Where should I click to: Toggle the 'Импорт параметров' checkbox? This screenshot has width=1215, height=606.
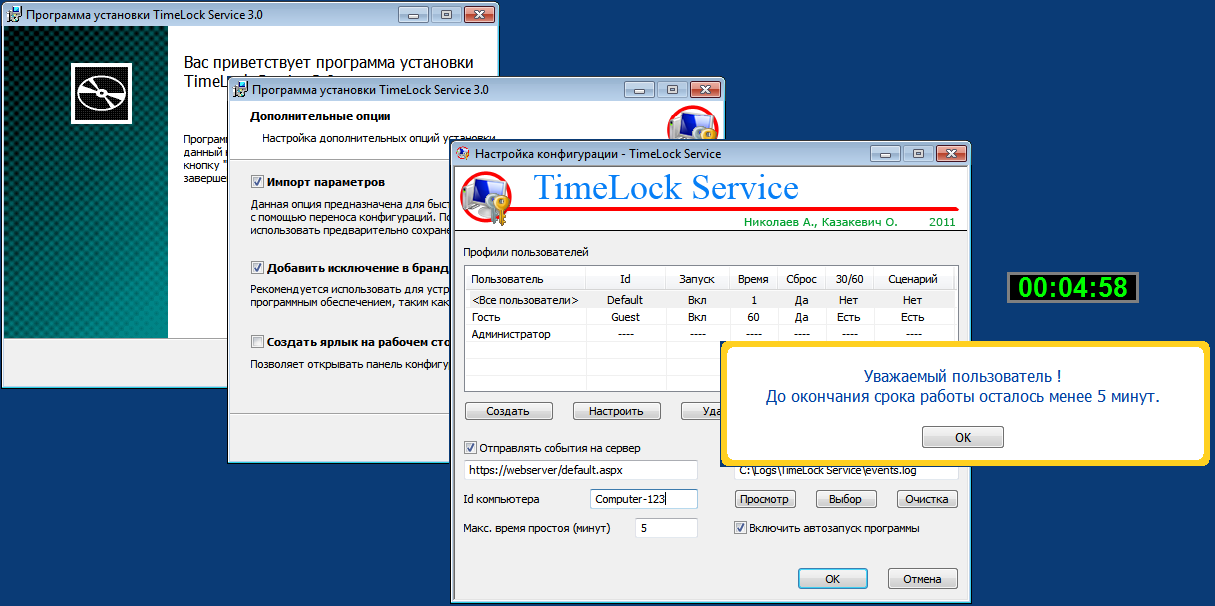coord(257,182)
